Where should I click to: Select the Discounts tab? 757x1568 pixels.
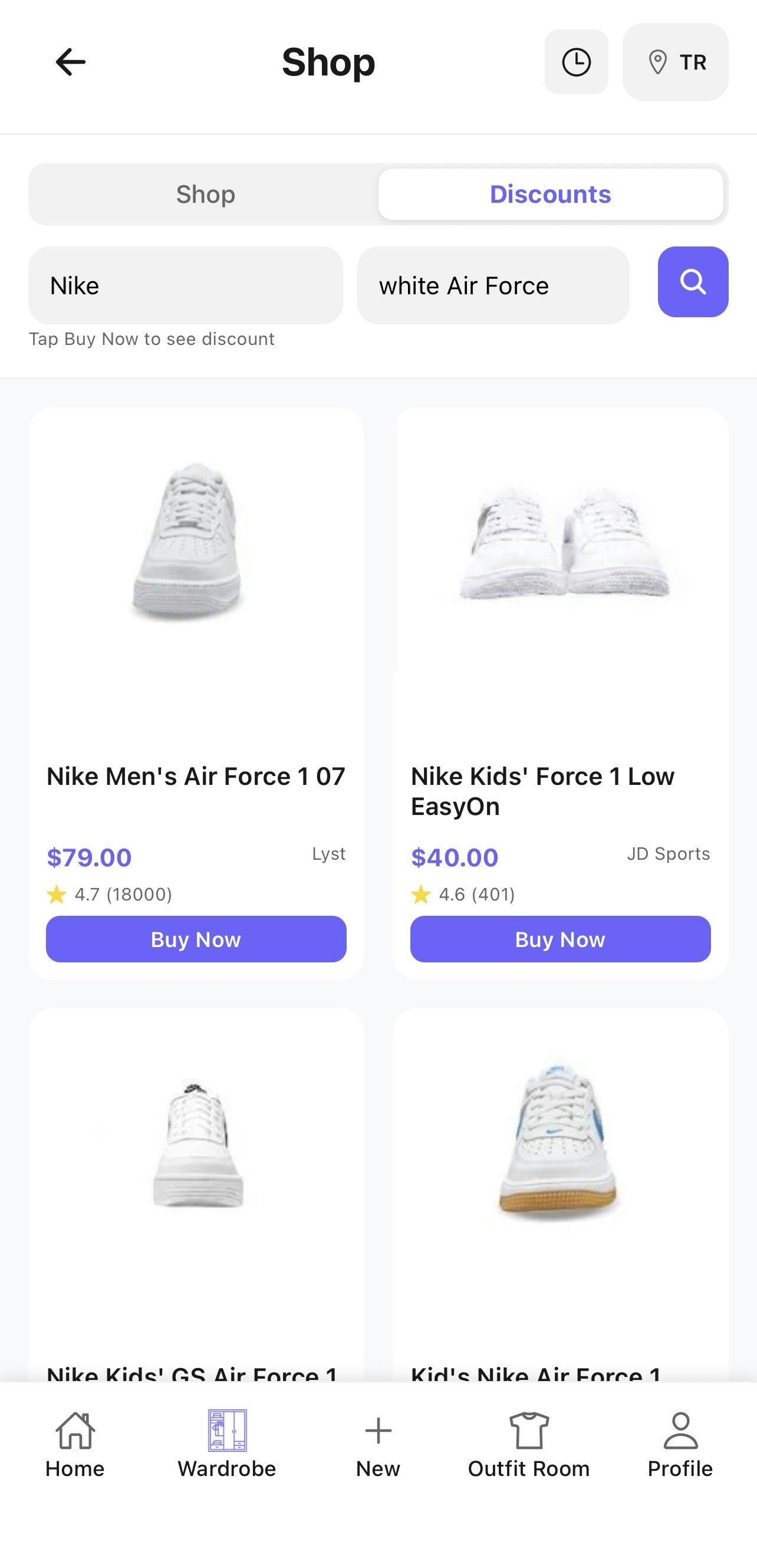(550, 194)
